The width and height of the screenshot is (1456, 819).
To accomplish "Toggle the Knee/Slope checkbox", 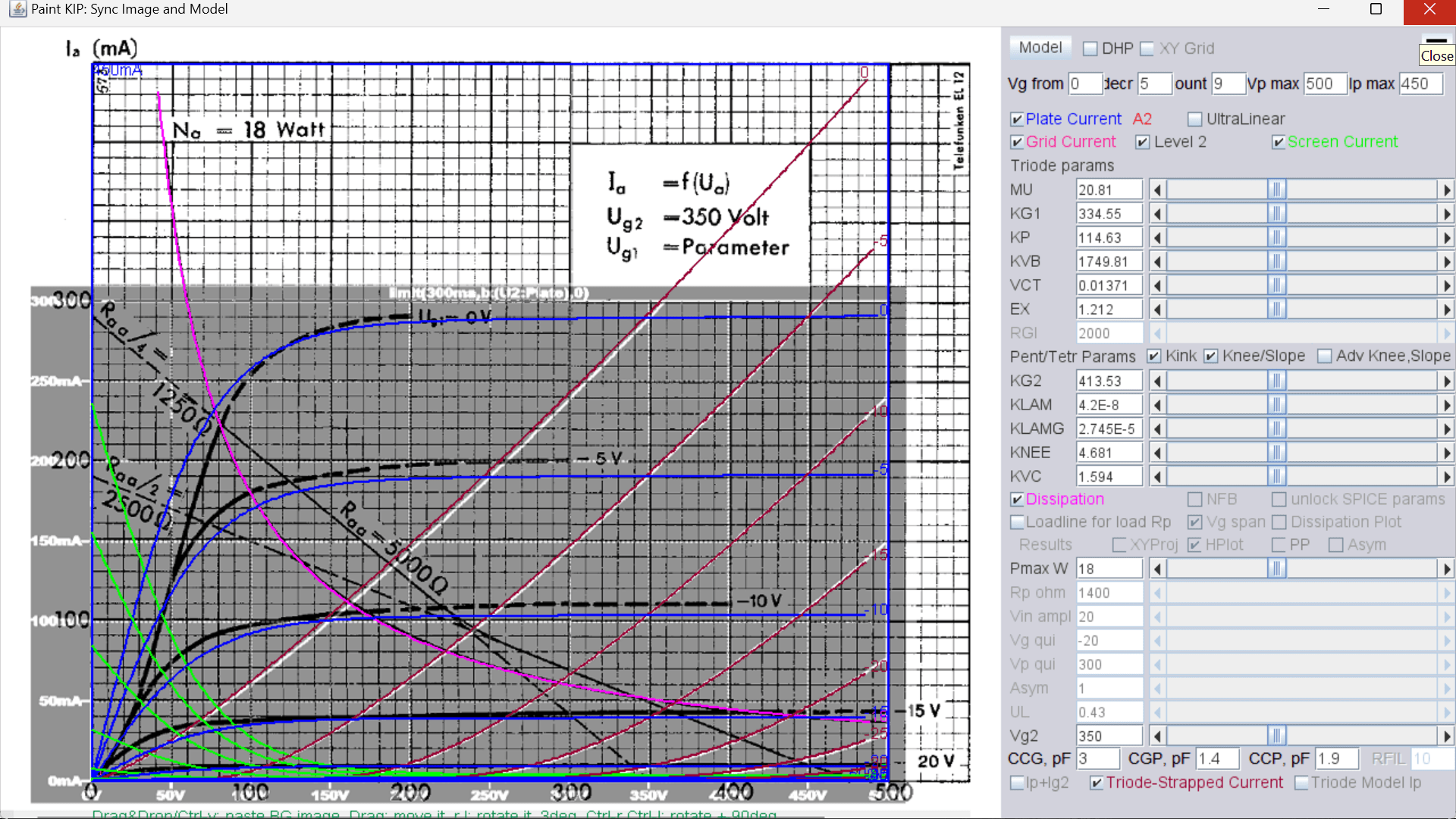I will [x=1211, y=356].
